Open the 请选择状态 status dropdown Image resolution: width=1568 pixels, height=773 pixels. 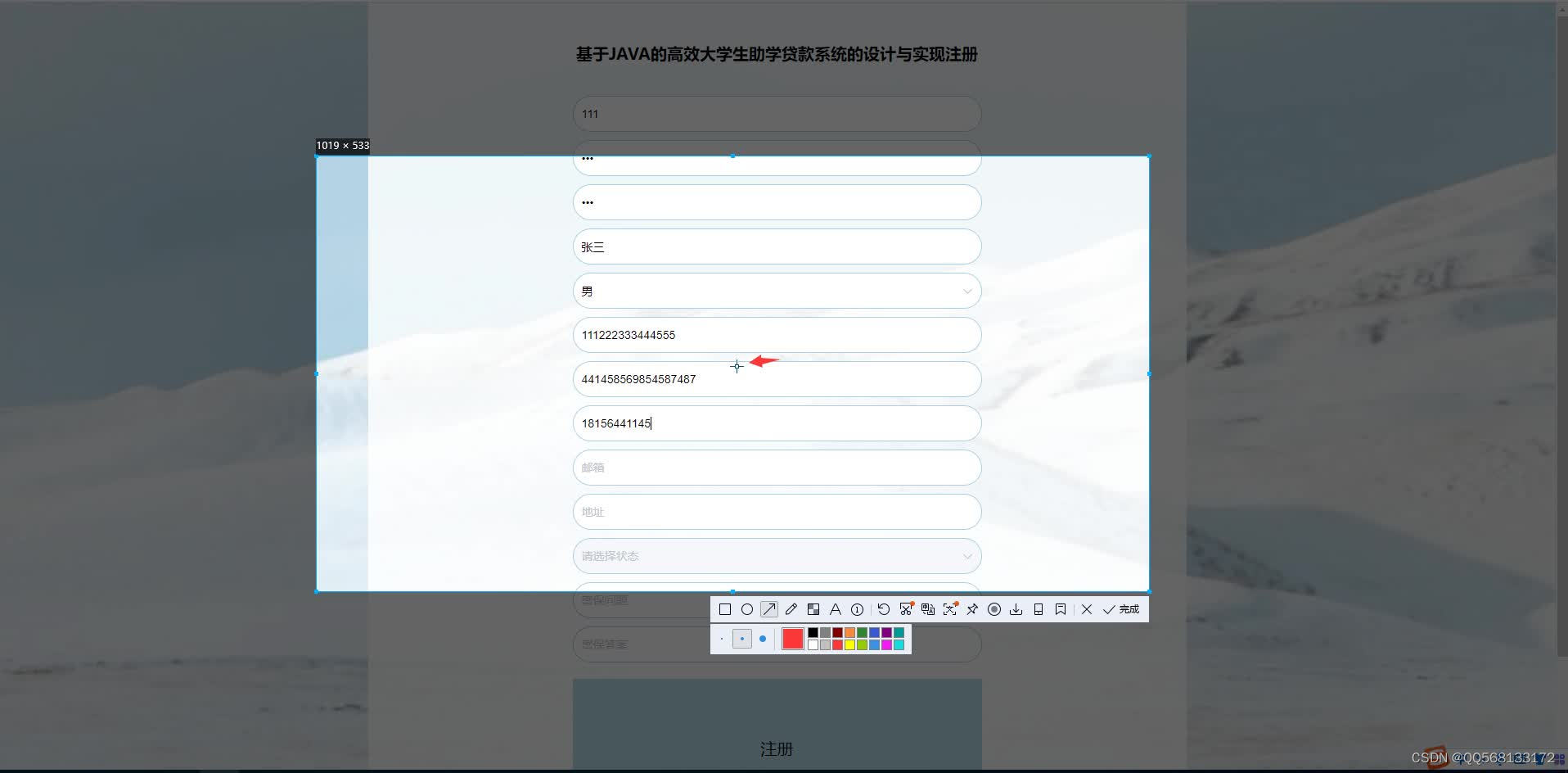pyautogui.click(x=777, y=556)
